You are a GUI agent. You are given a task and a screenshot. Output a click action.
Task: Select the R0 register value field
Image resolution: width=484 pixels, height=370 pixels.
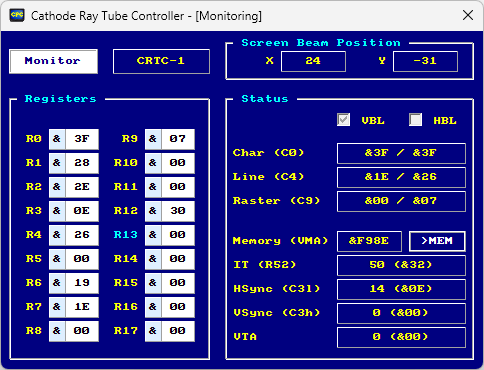coord(82,139)
